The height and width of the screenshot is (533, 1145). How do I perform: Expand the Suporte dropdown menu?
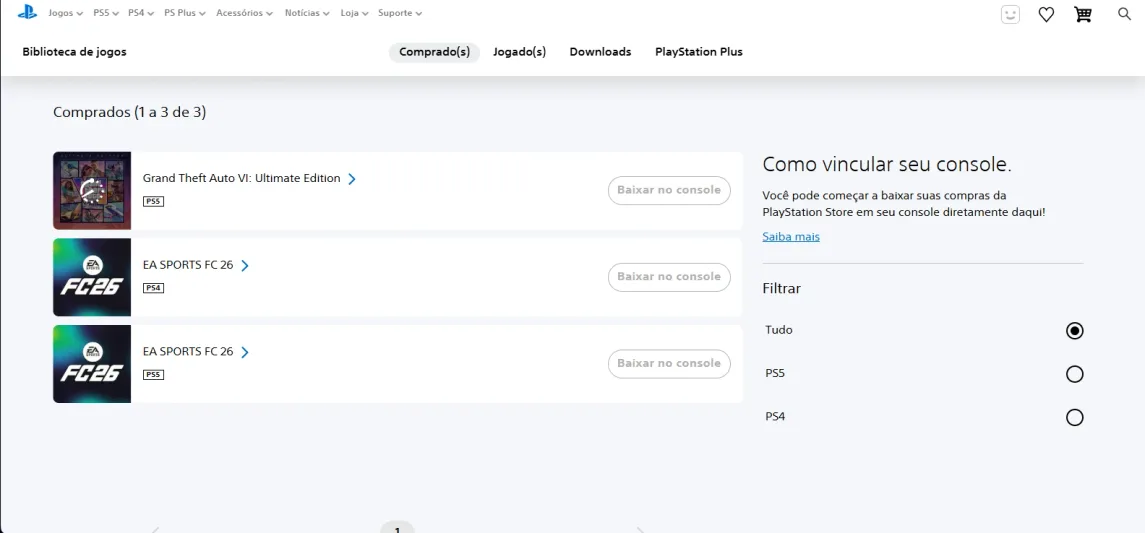point(399,13)
